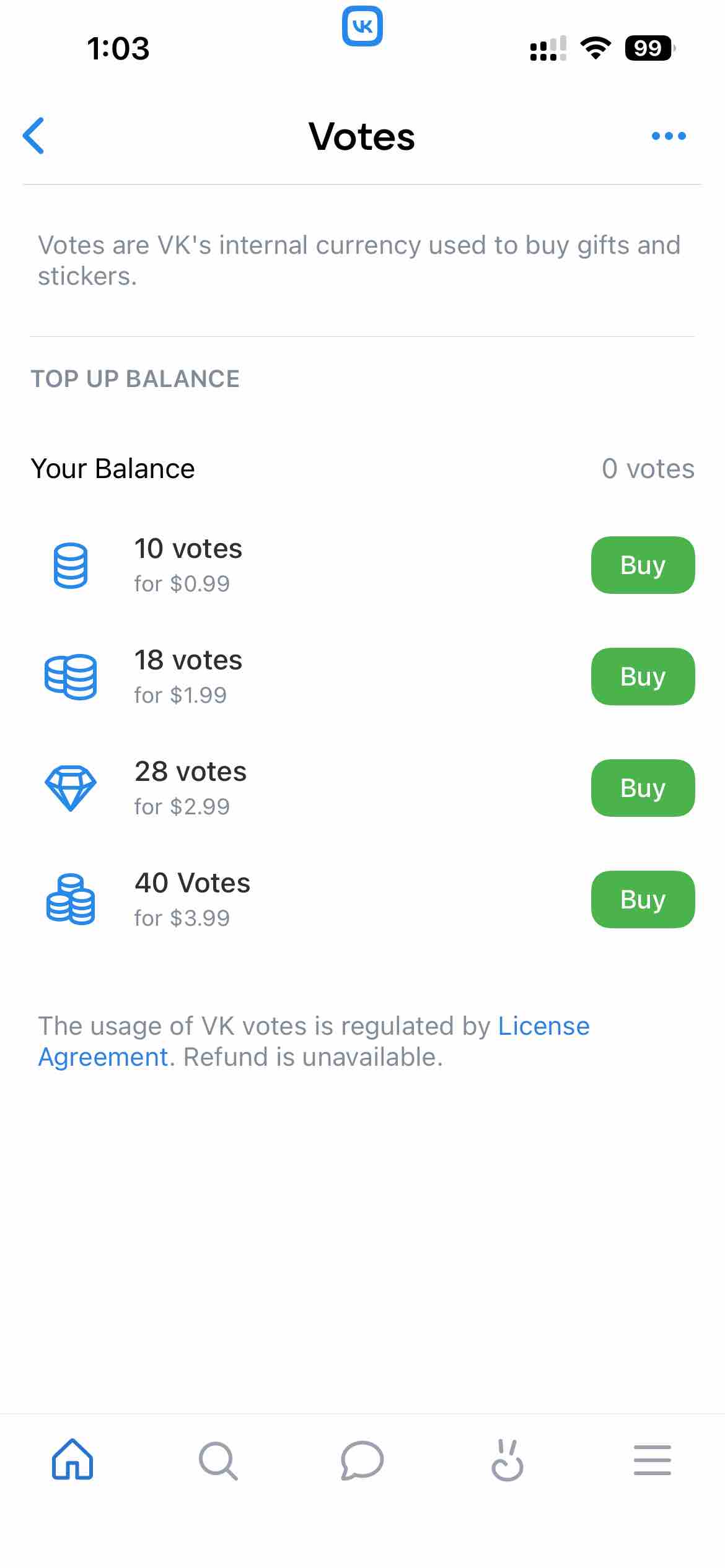Buy the 40 Votes package
The width and height of the screenshot is (725, 1568).
click(x=642, y=900)
